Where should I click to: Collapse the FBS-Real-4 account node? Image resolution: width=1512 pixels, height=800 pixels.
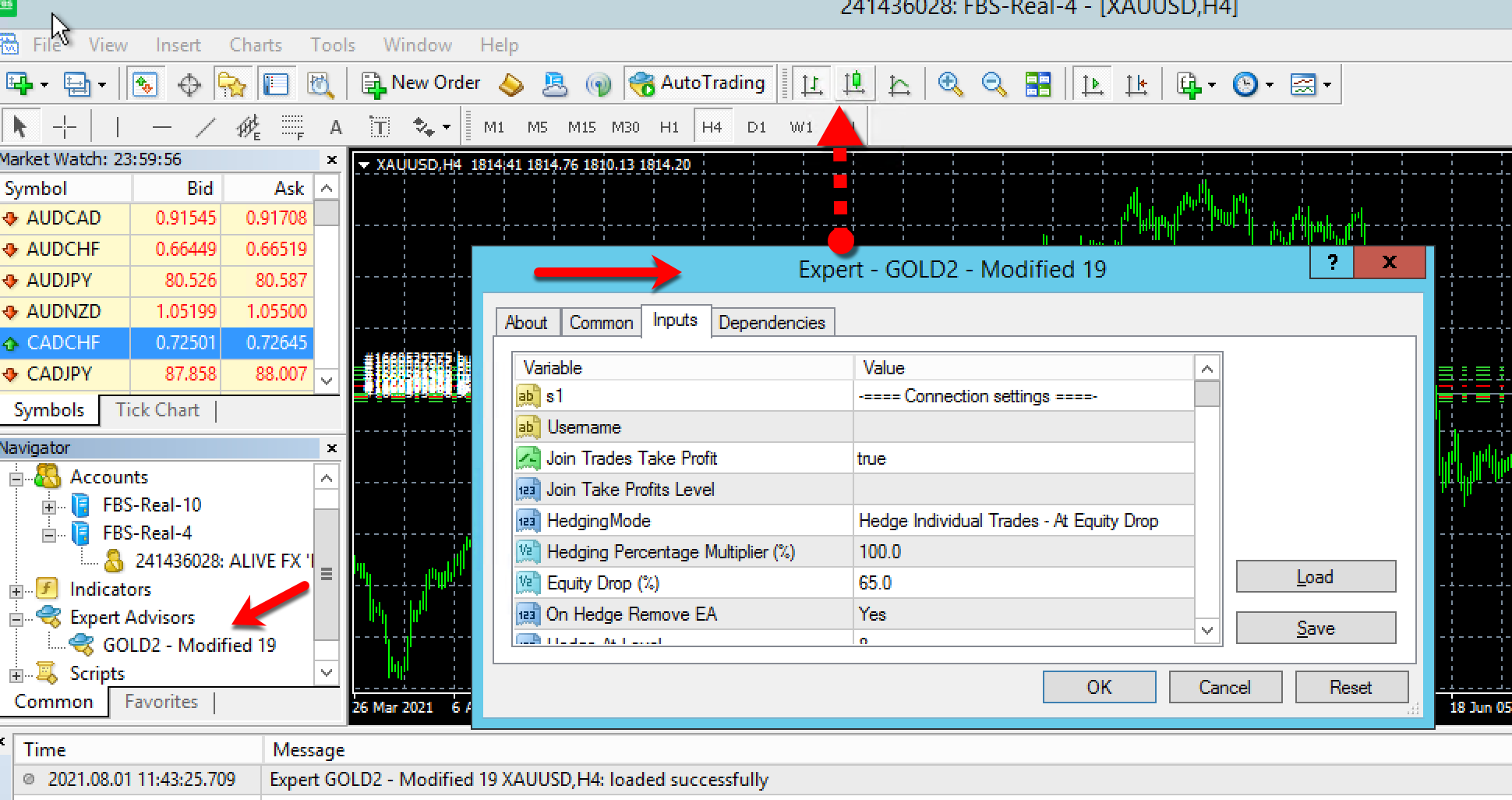coord(49,535)
